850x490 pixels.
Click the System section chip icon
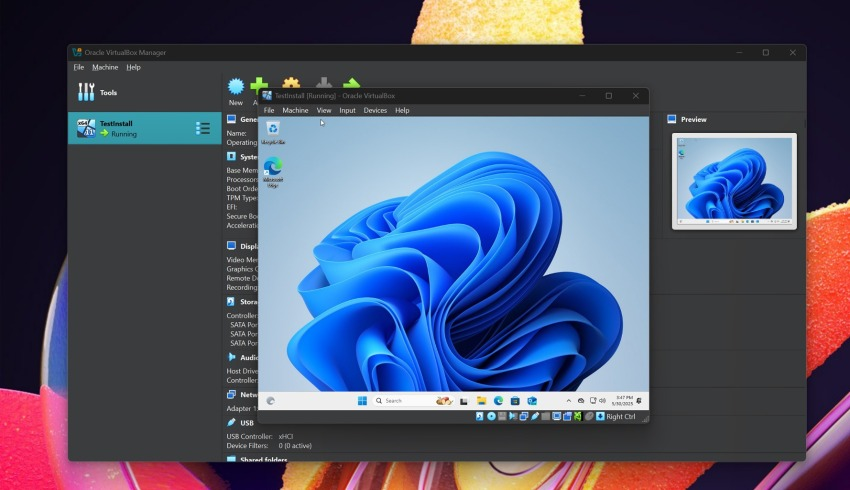231,157
